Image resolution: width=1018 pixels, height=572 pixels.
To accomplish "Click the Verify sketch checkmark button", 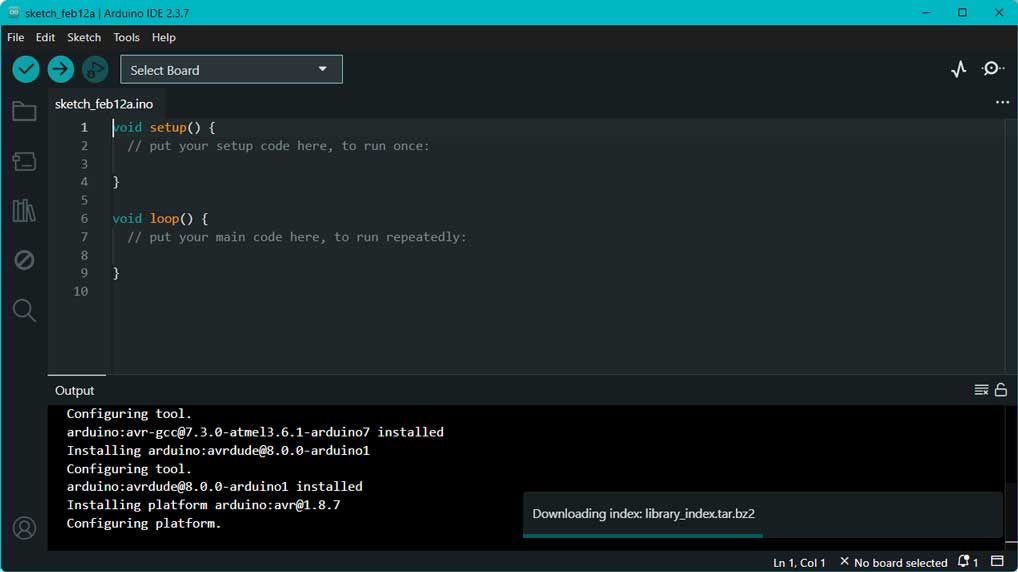I will [26, 69].
